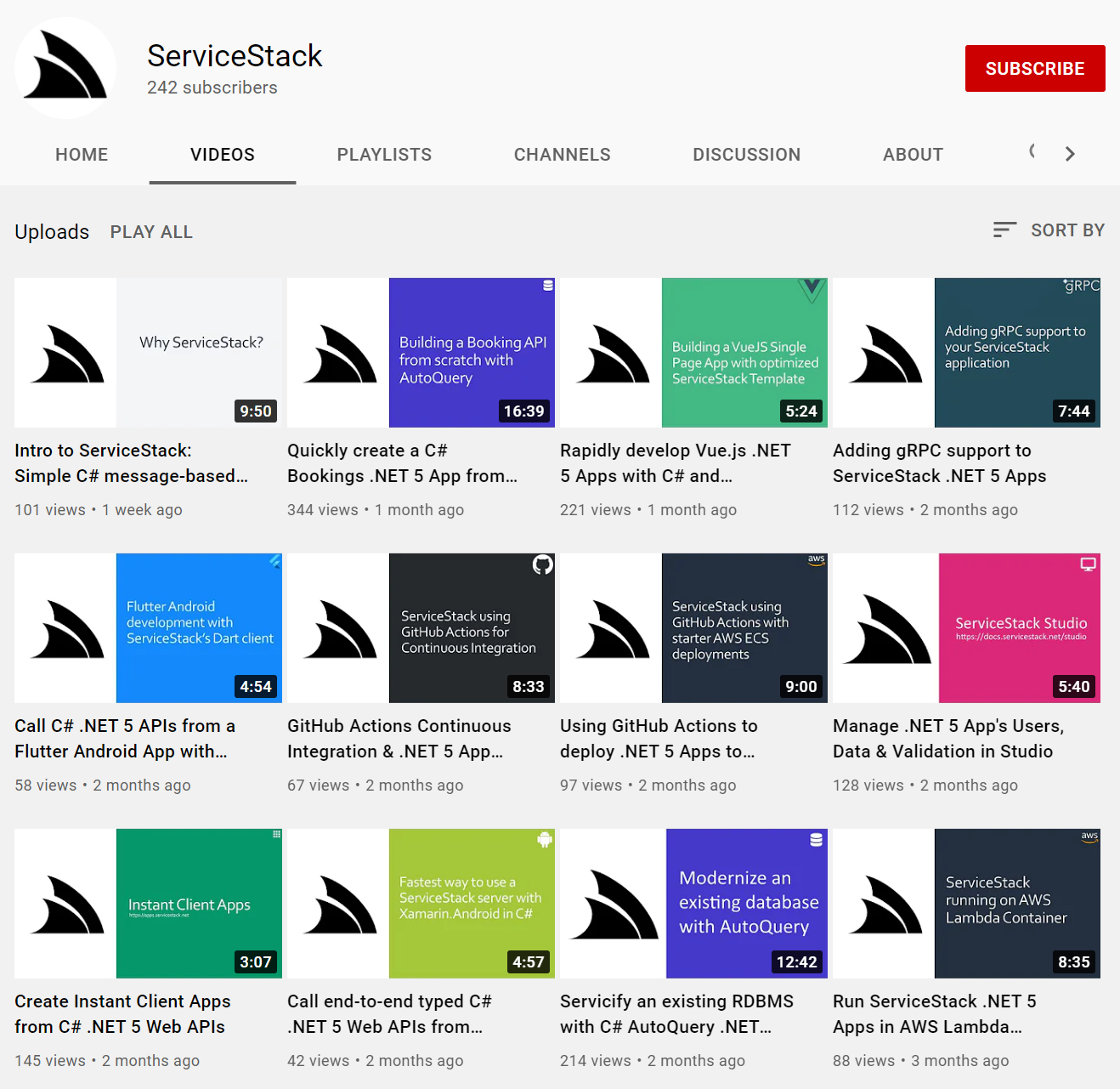
Task: Click the 16:39 duration badge
Action: (x=523, y=411)
